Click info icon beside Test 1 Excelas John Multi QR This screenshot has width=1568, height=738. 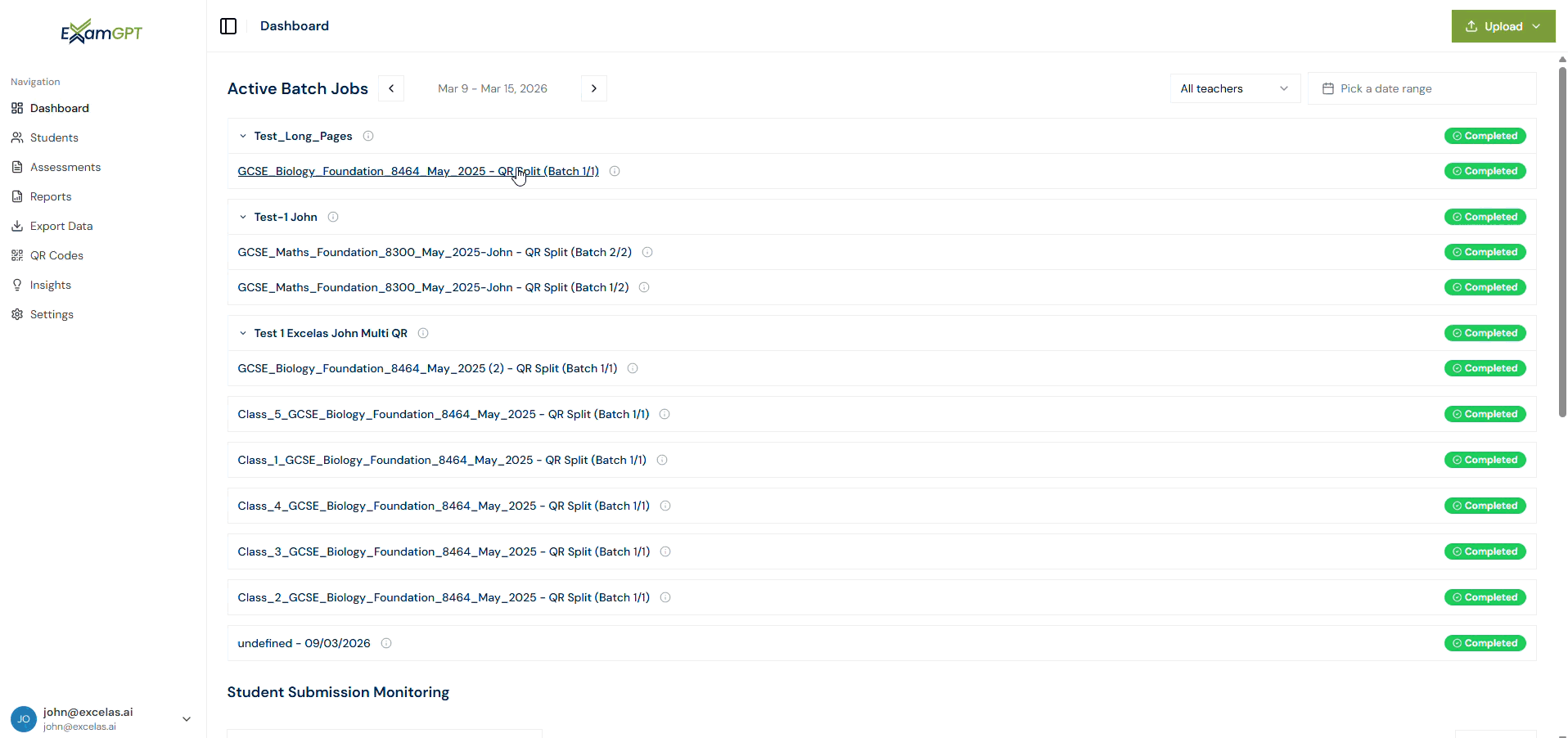(423, 333)
